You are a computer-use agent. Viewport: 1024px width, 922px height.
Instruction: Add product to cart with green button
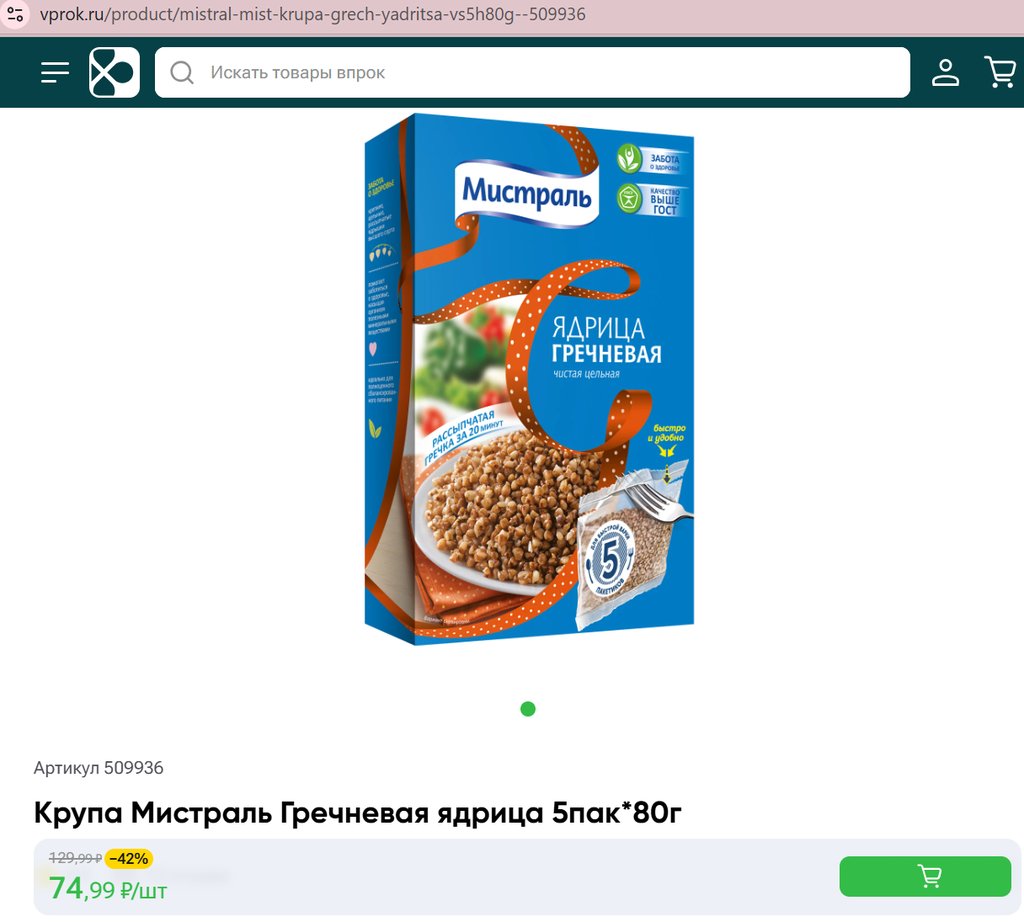pos(925,876)
